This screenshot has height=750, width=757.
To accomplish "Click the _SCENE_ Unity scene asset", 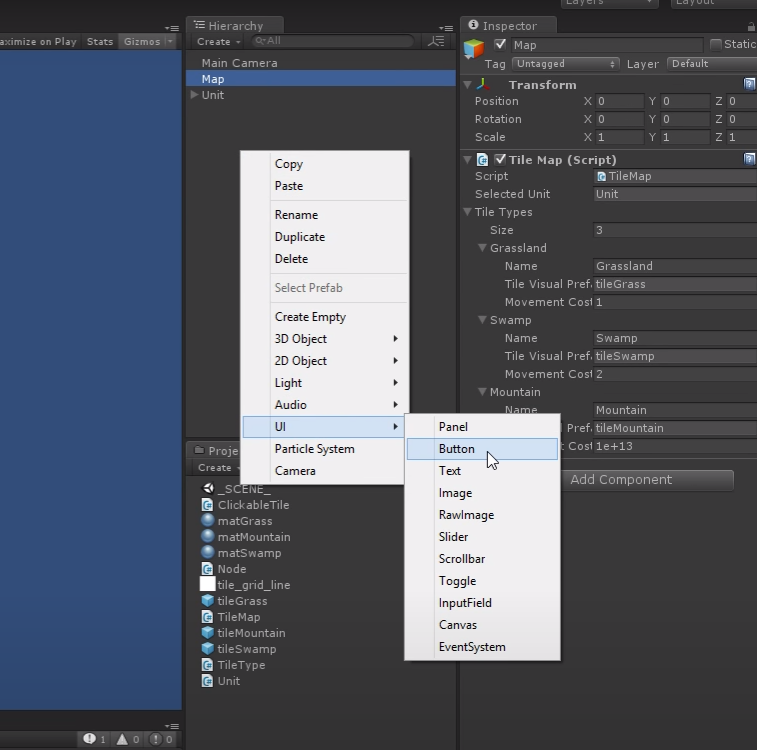I will [x=236, y=489].
